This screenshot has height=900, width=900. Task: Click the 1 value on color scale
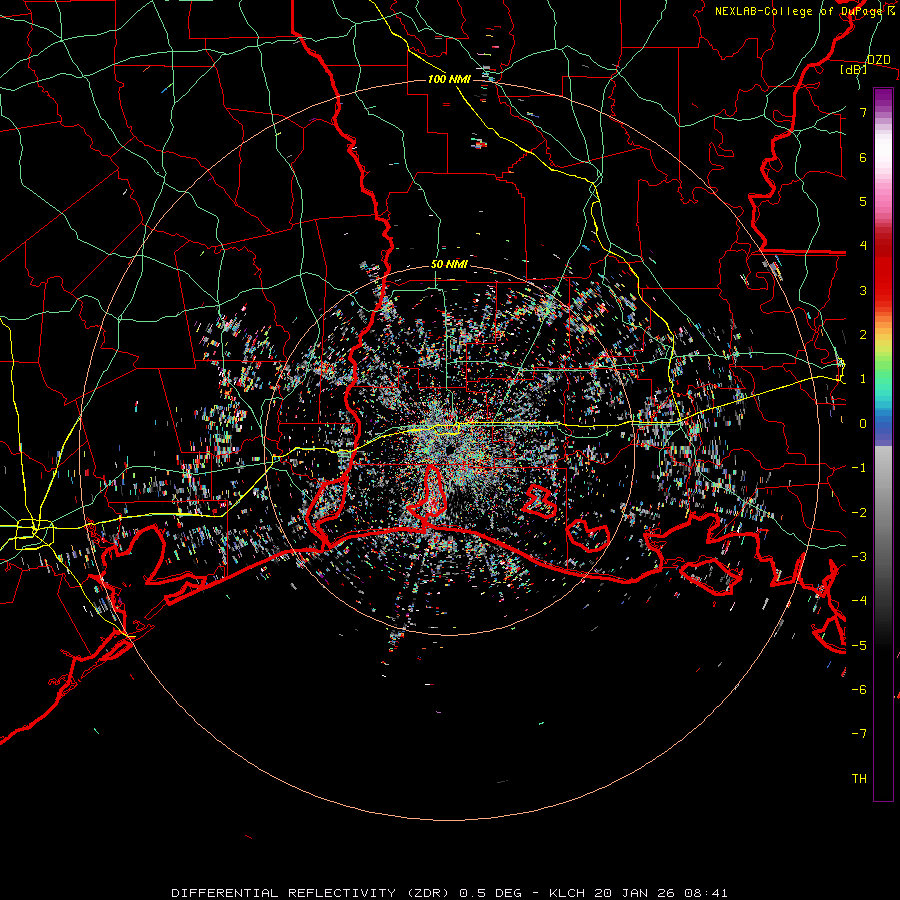[863, 379]
